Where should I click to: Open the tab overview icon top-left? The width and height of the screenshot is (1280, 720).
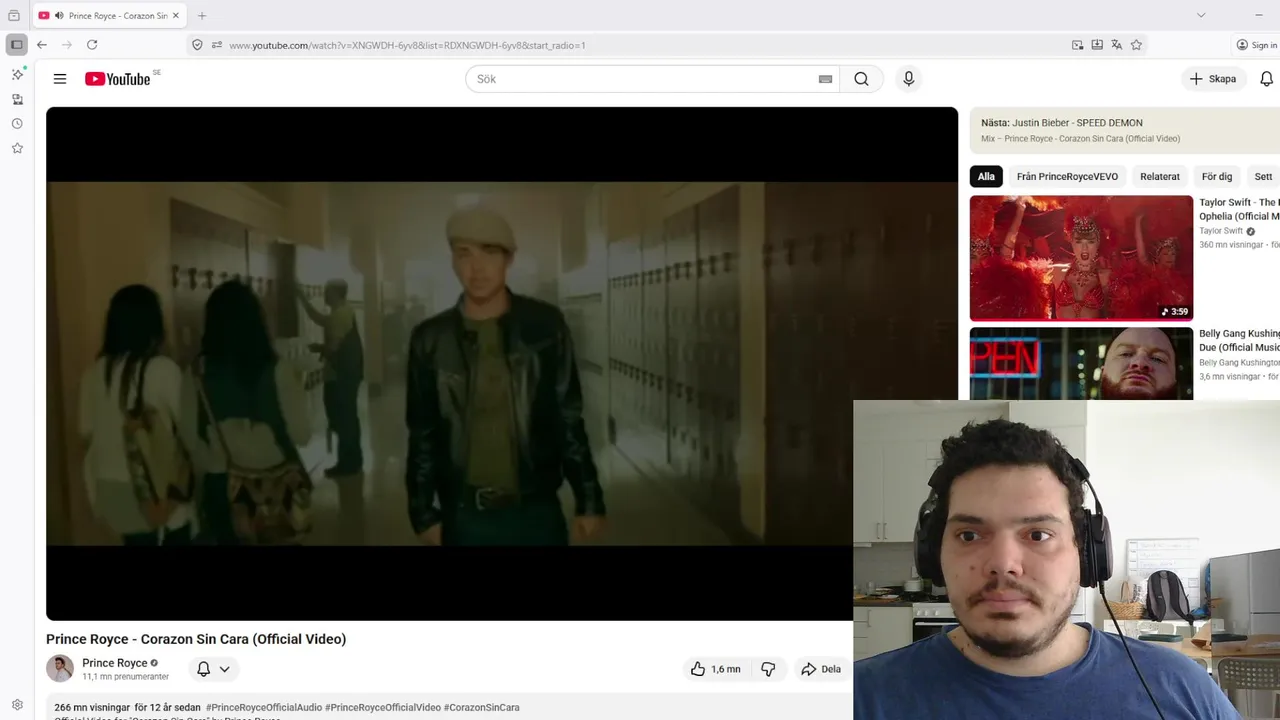pos(14,15)
